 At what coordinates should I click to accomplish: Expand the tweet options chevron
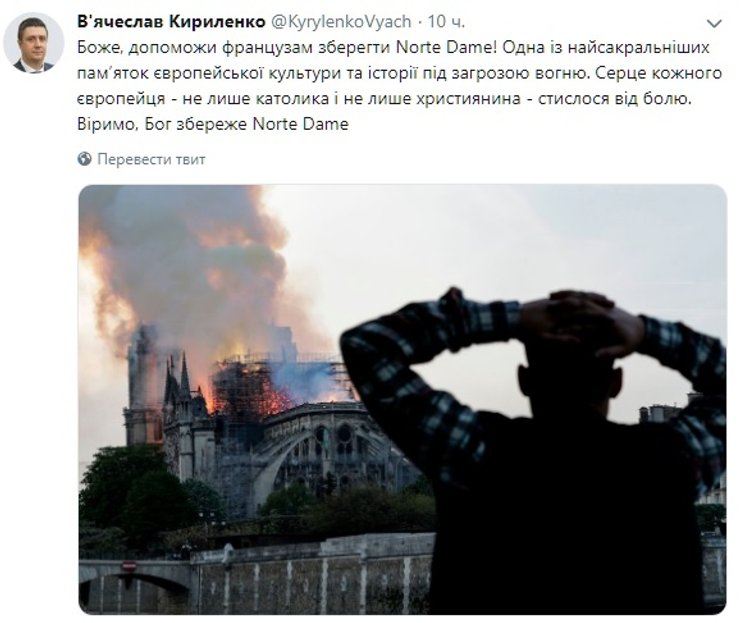(x=714, y=23)
